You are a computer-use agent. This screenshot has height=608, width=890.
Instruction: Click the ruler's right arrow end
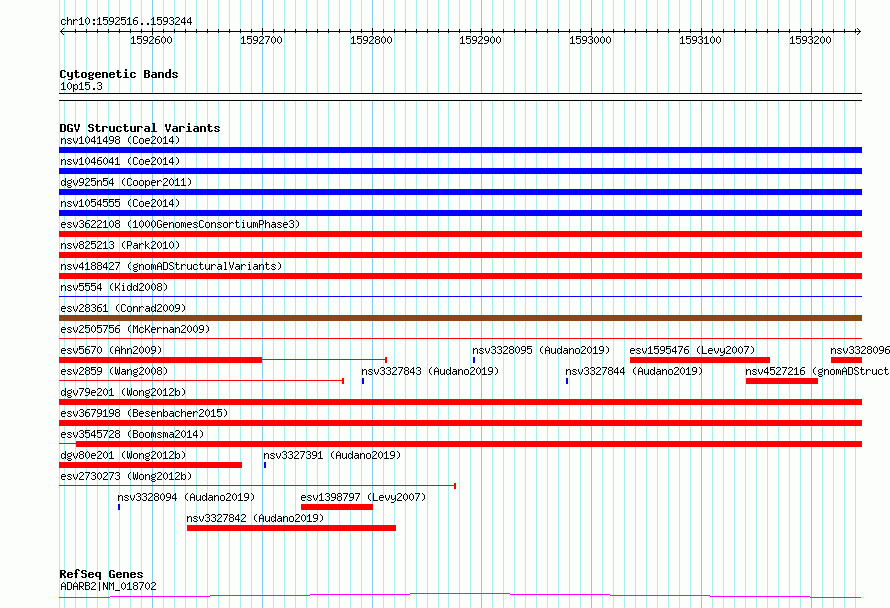[x=859, y=31]
